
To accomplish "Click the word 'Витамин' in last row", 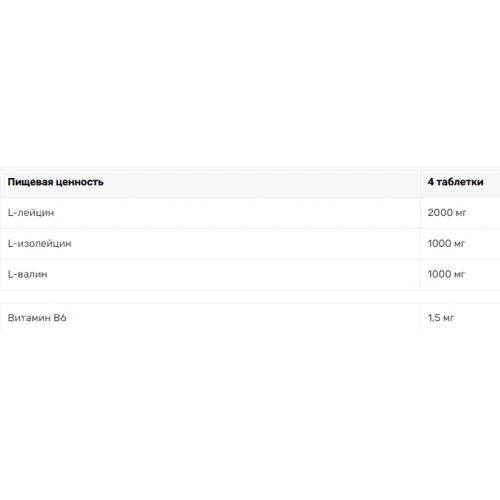I will click(x=29, y=318).
